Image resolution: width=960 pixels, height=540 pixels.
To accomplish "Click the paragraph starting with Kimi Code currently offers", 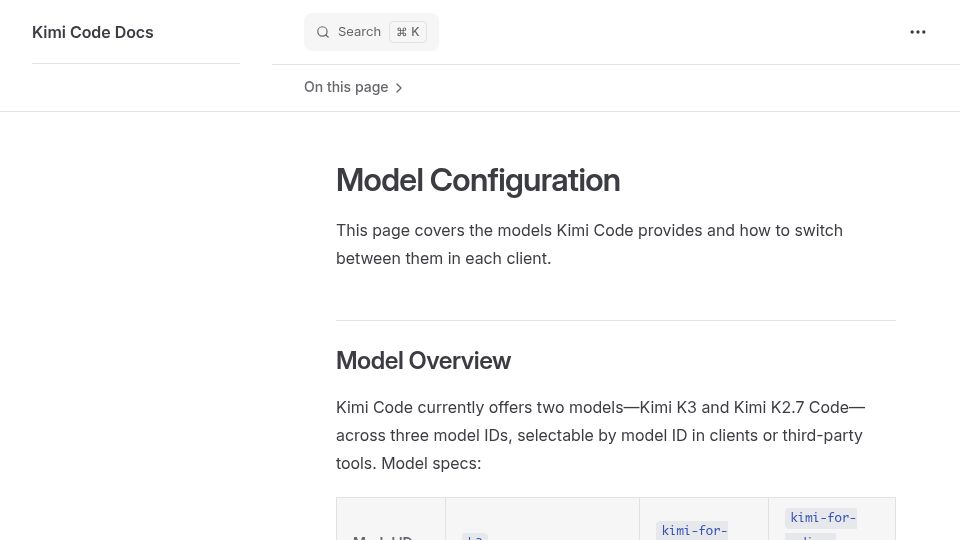I will (x=600, y=435).
